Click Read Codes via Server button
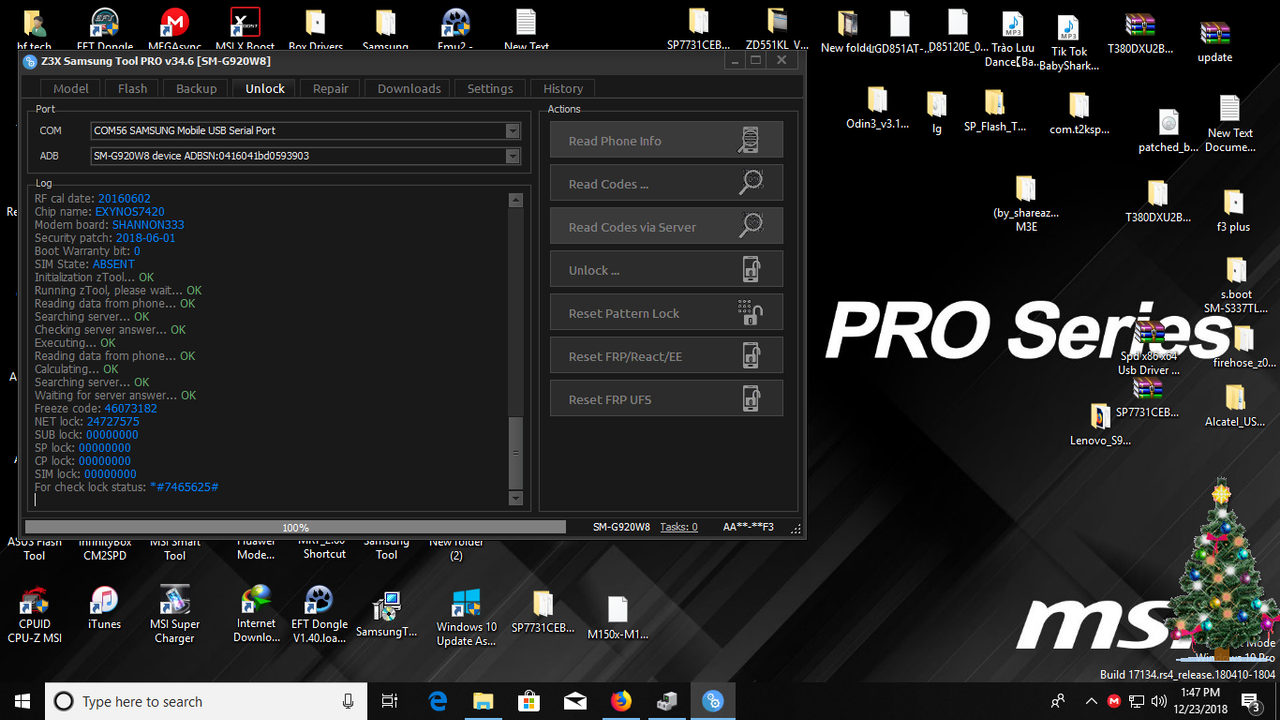 pos(666,227)
